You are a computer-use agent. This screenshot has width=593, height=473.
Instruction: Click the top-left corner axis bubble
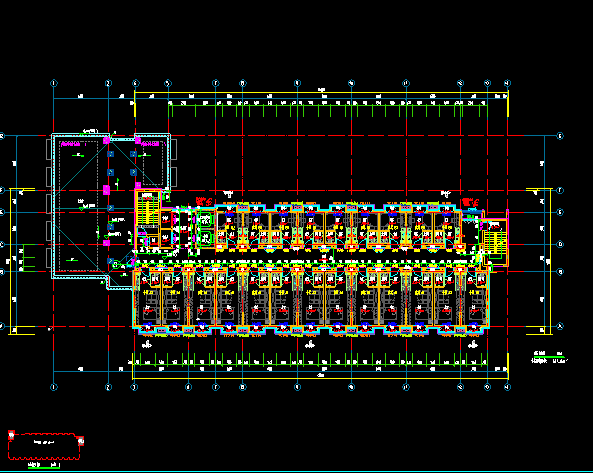pos(54,83)
